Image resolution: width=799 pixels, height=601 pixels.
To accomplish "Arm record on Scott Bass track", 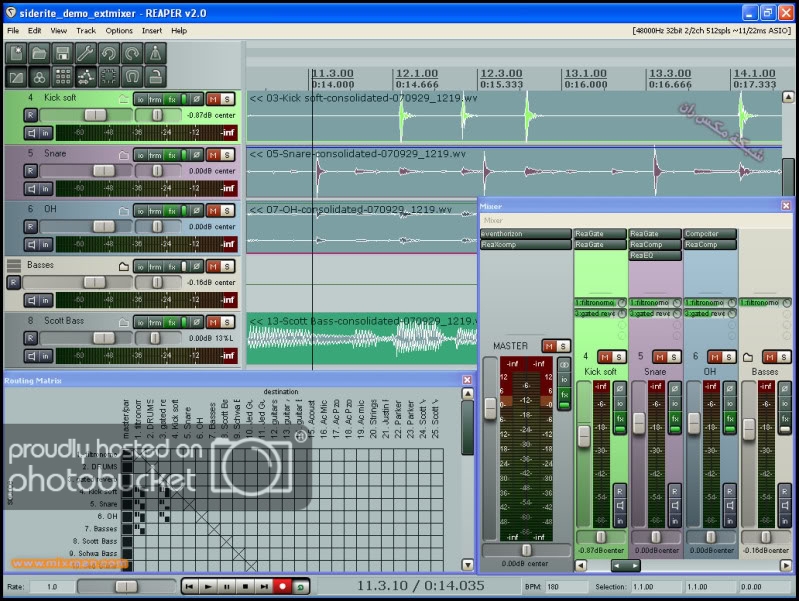I will tap(31, 338).
